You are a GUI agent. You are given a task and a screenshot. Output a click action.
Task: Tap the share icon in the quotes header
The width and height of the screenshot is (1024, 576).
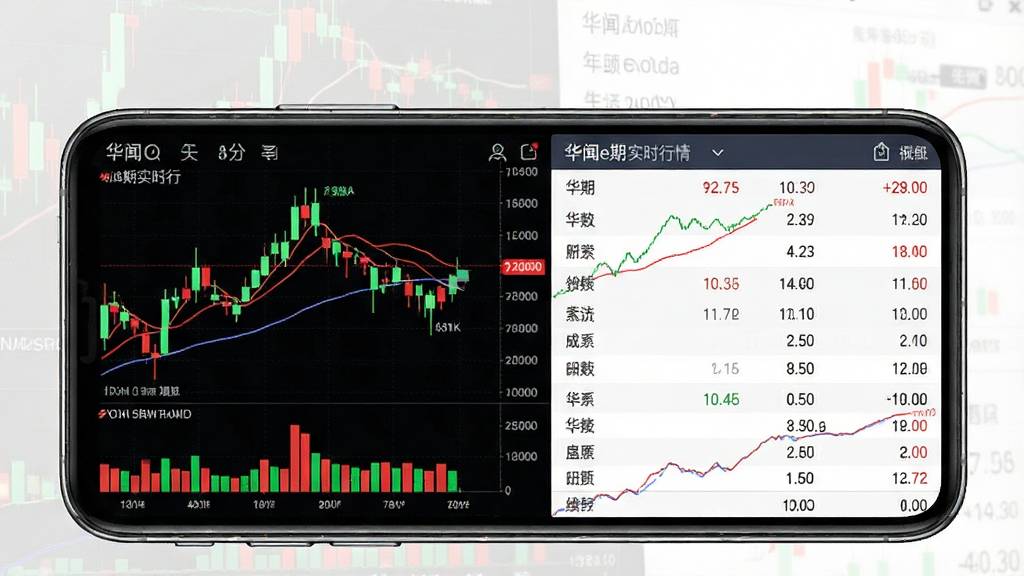pos(881,152)
